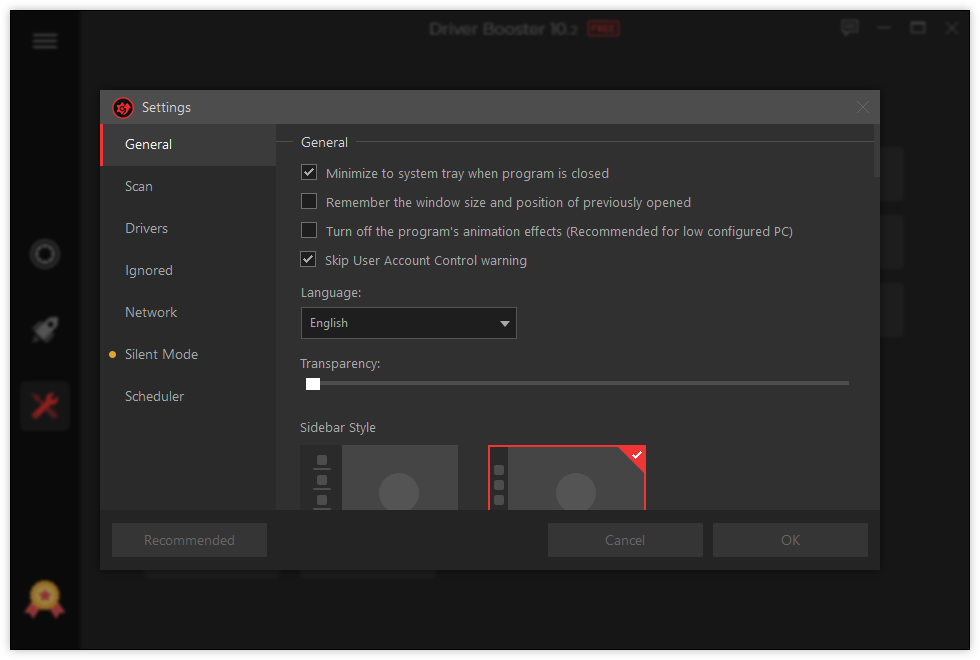Toggle Minimize to system tray checkbox
The height and width of the screenshot is (660, 980).
click(309, 172)
